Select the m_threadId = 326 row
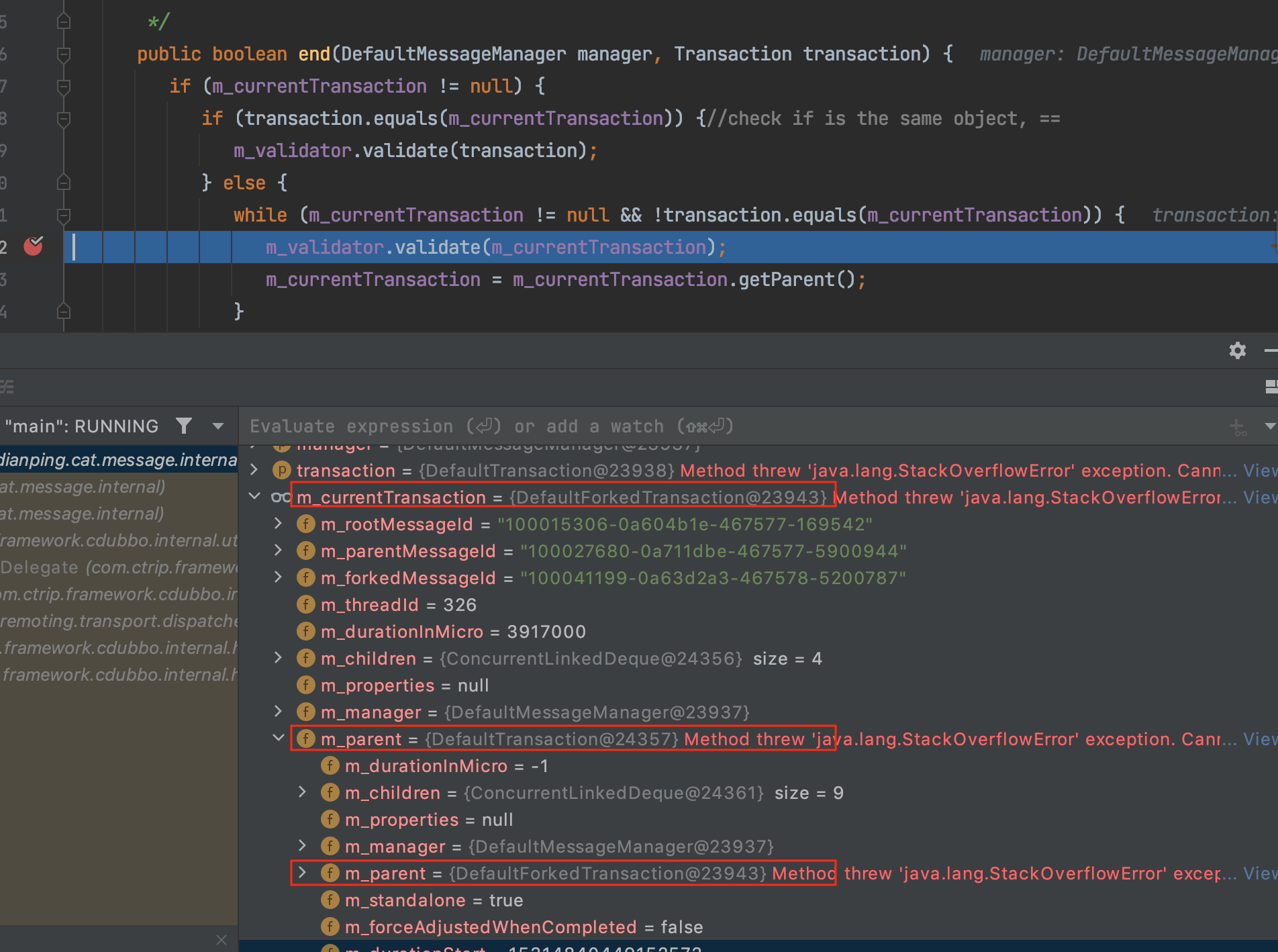 coord(758,604)
